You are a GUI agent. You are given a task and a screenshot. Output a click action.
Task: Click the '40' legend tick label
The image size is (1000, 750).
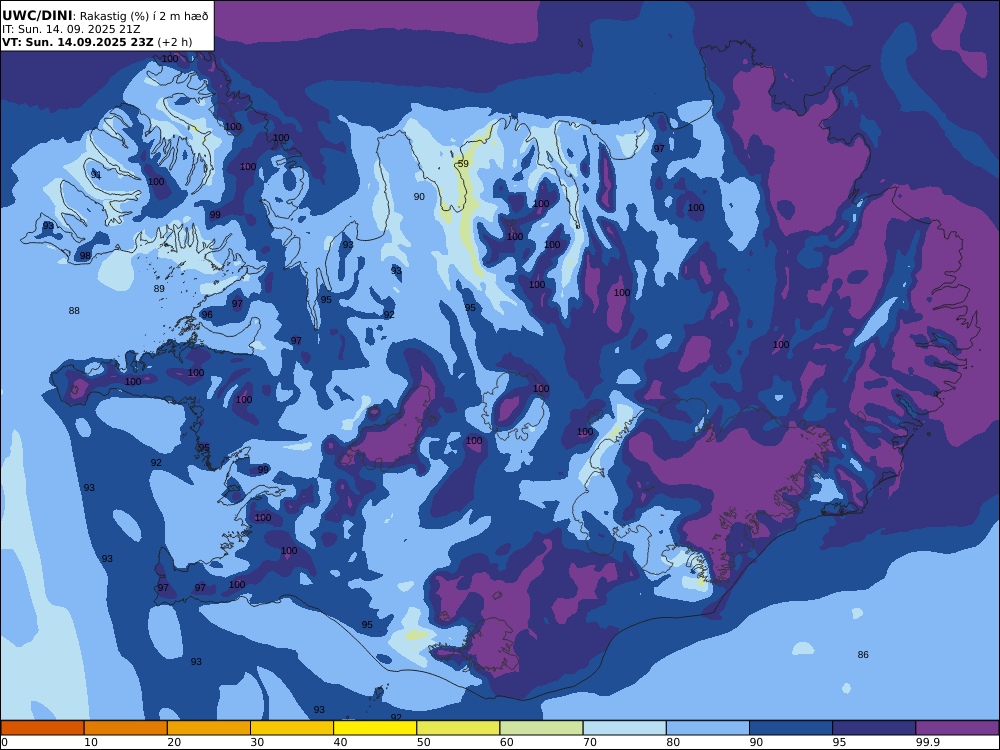pos(341,742)
